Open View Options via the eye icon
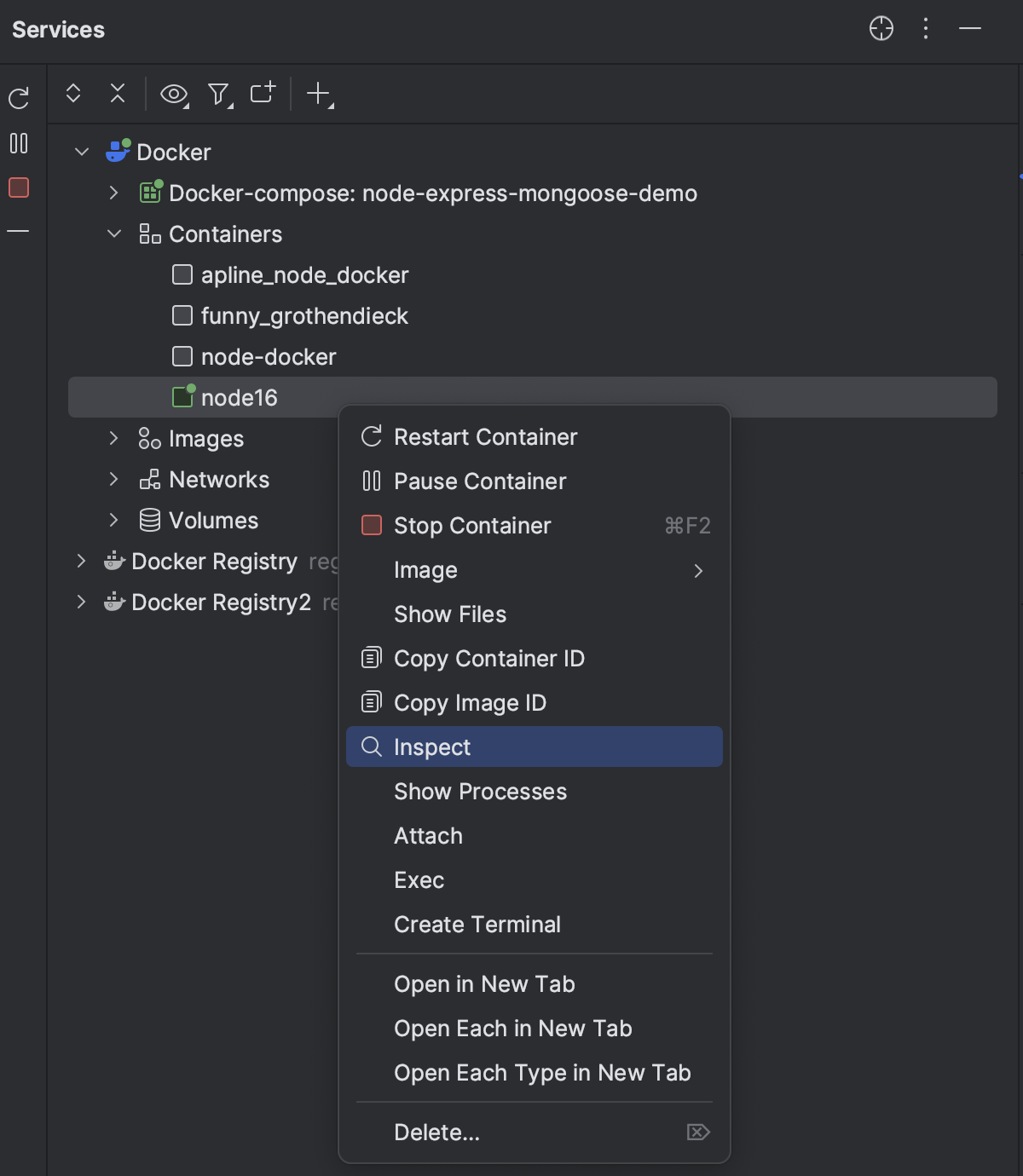This screenshot has height=1176, width=1023. [x=174, y=95]
